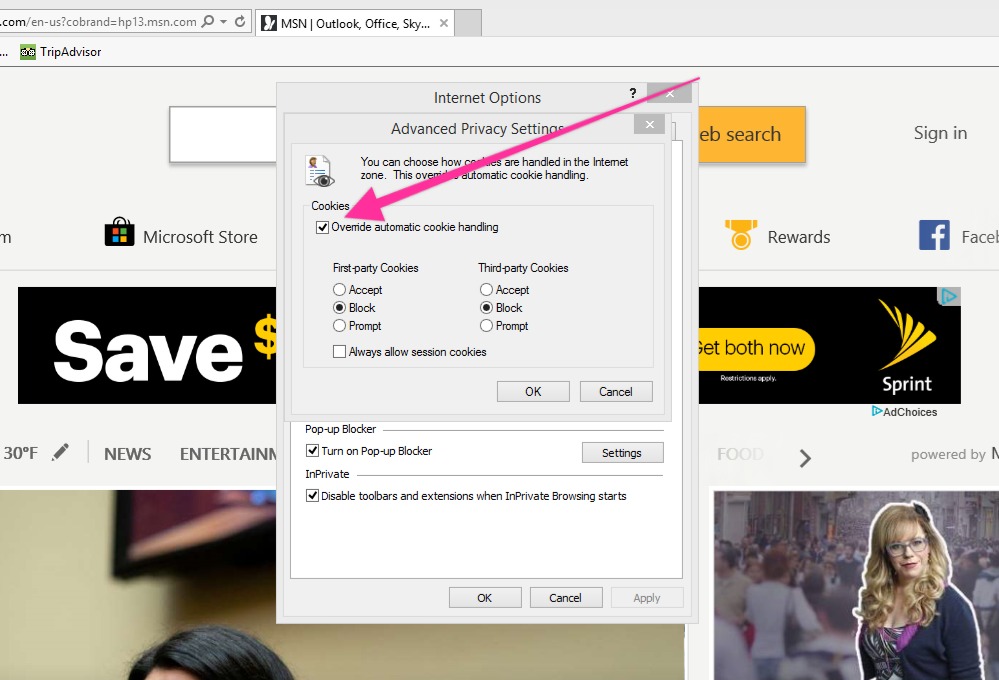
Task: Toggle Turn on Pop-up Blocker checkbox
Action: 312,451
